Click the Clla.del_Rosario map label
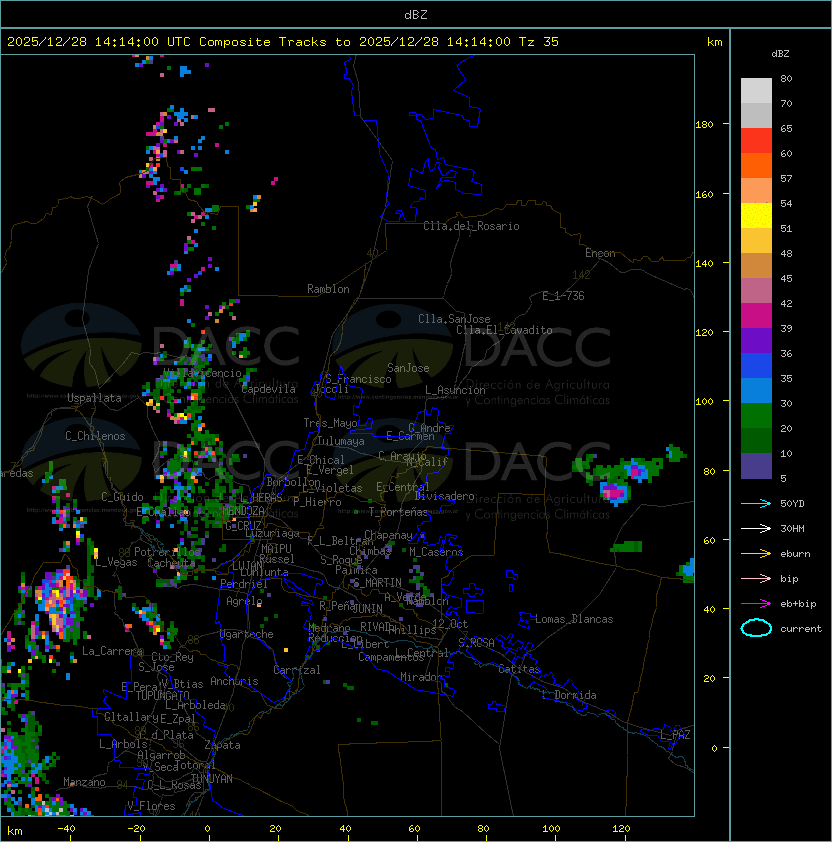Viewport: 832px width, 842px height. click(x=471, y=227)
